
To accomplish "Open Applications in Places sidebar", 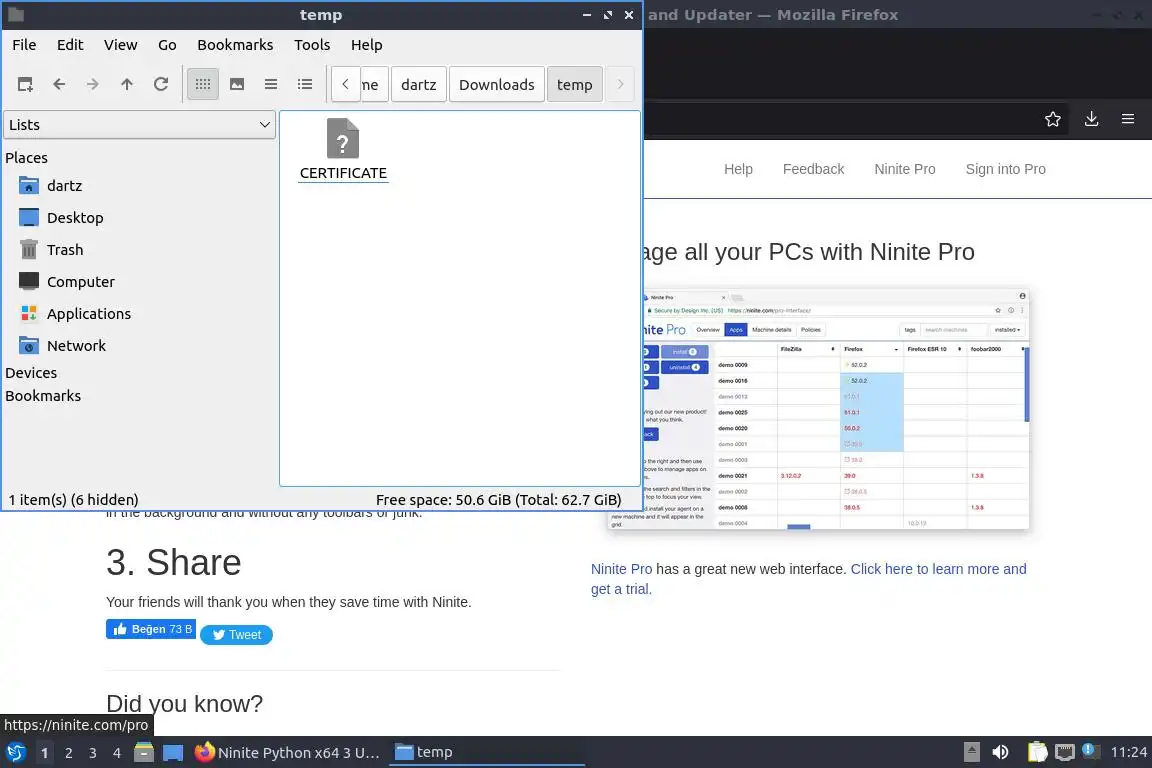I will tap(89, 314).
